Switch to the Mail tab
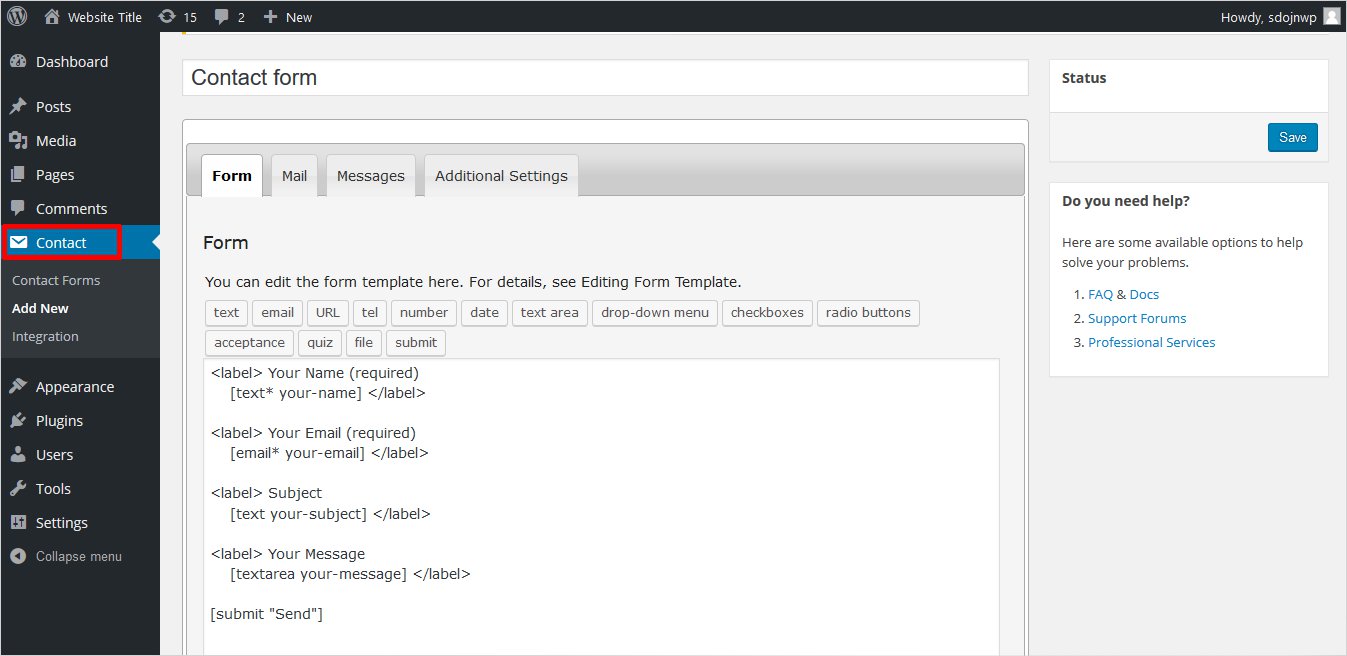This screenshot has height=656, width=1347. pos(294,176)
